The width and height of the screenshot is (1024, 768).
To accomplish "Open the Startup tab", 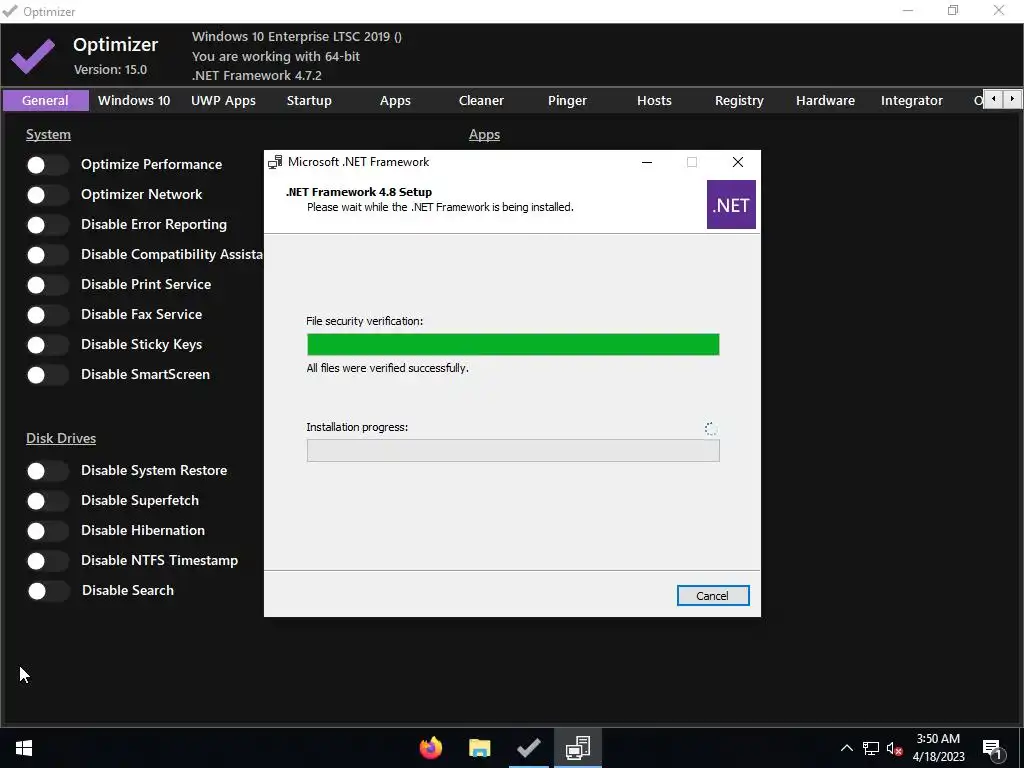I will tap(309, 101).
